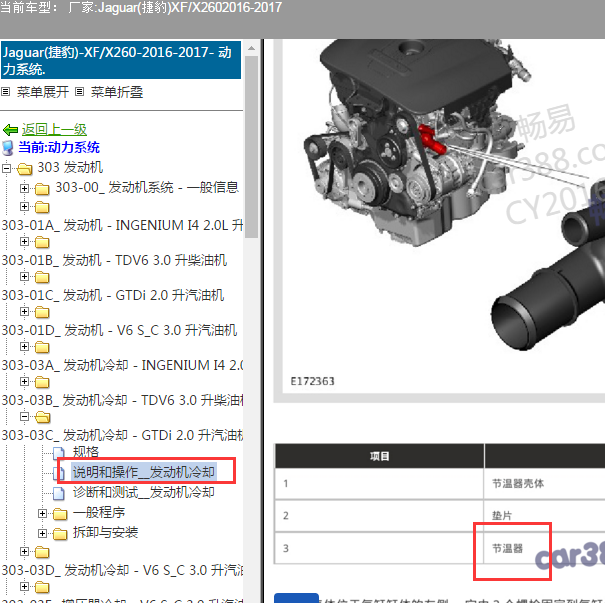
Task: Open 303-03B_ 发动机冷却 - TDV6 3.0
Action: [122, 400]
